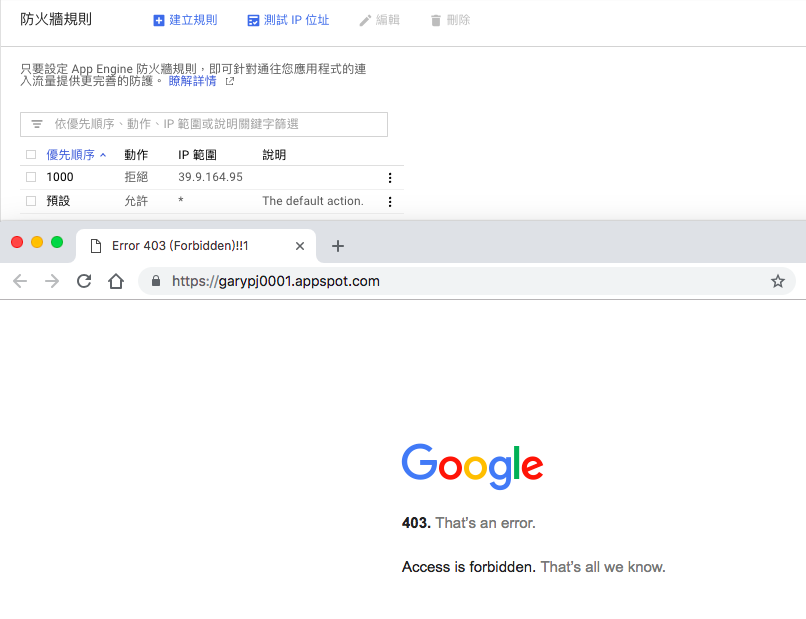Click 'The default action.' description text

click(313, 201)
